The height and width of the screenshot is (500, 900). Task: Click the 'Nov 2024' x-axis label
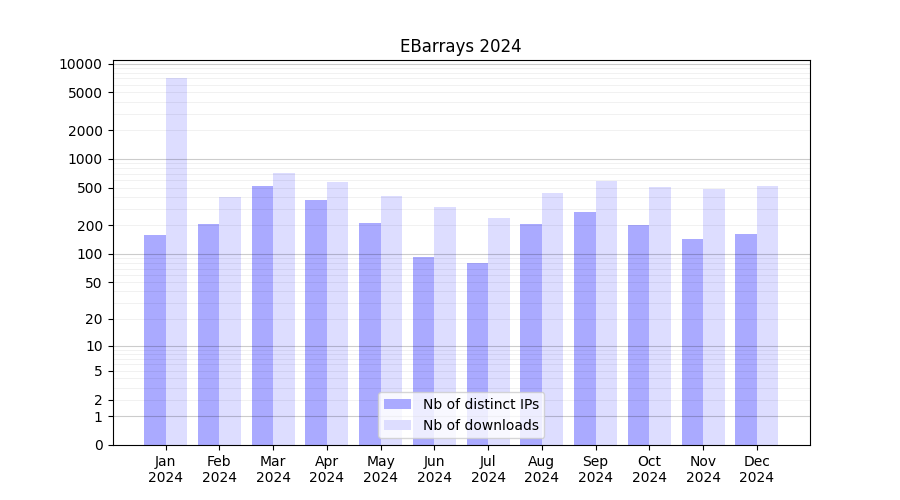(703, 469)
